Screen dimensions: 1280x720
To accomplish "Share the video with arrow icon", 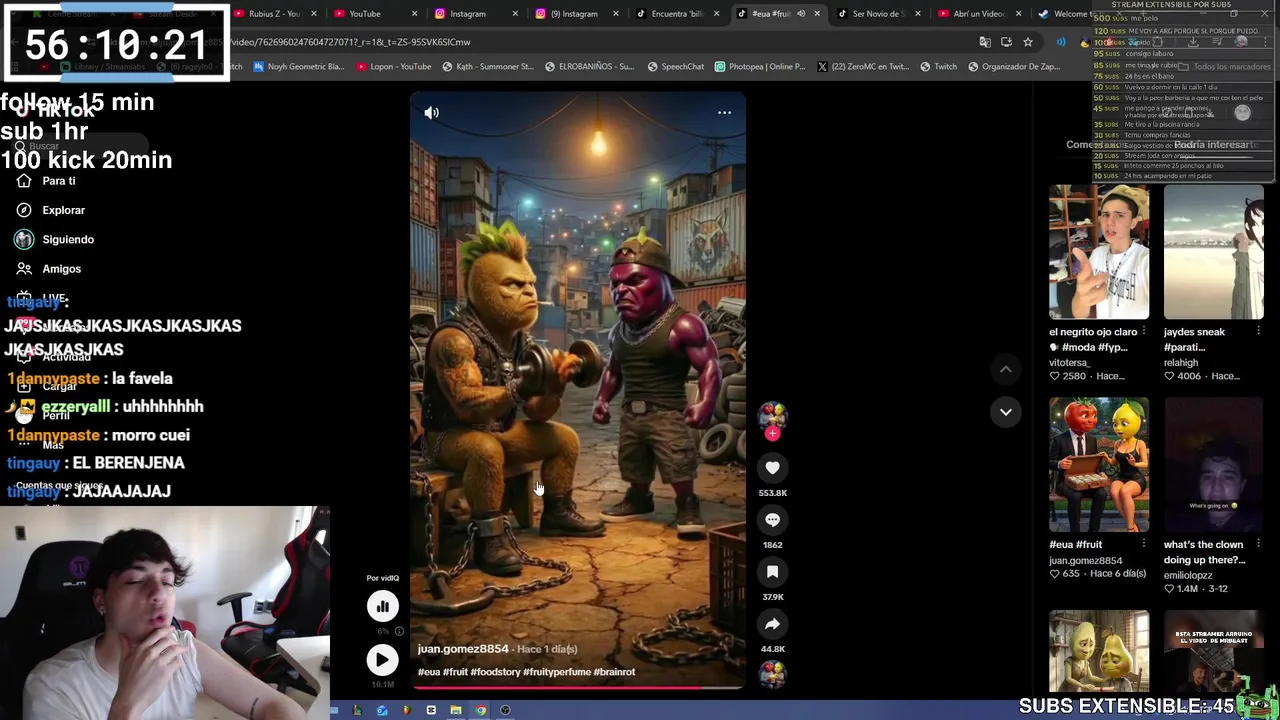I will pos(772,624).
